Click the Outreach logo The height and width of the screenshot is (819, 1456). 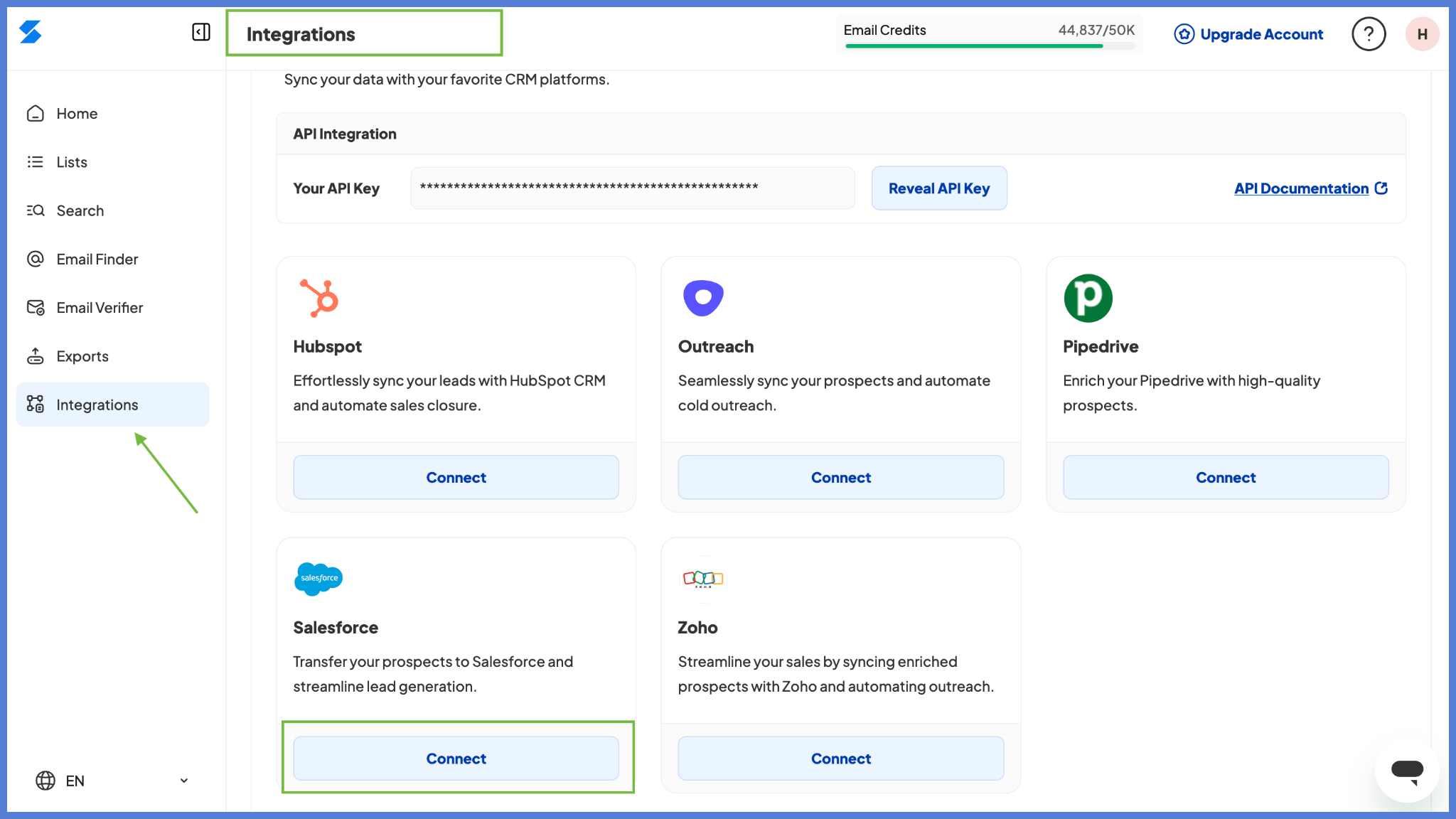(x=703, y=298)
